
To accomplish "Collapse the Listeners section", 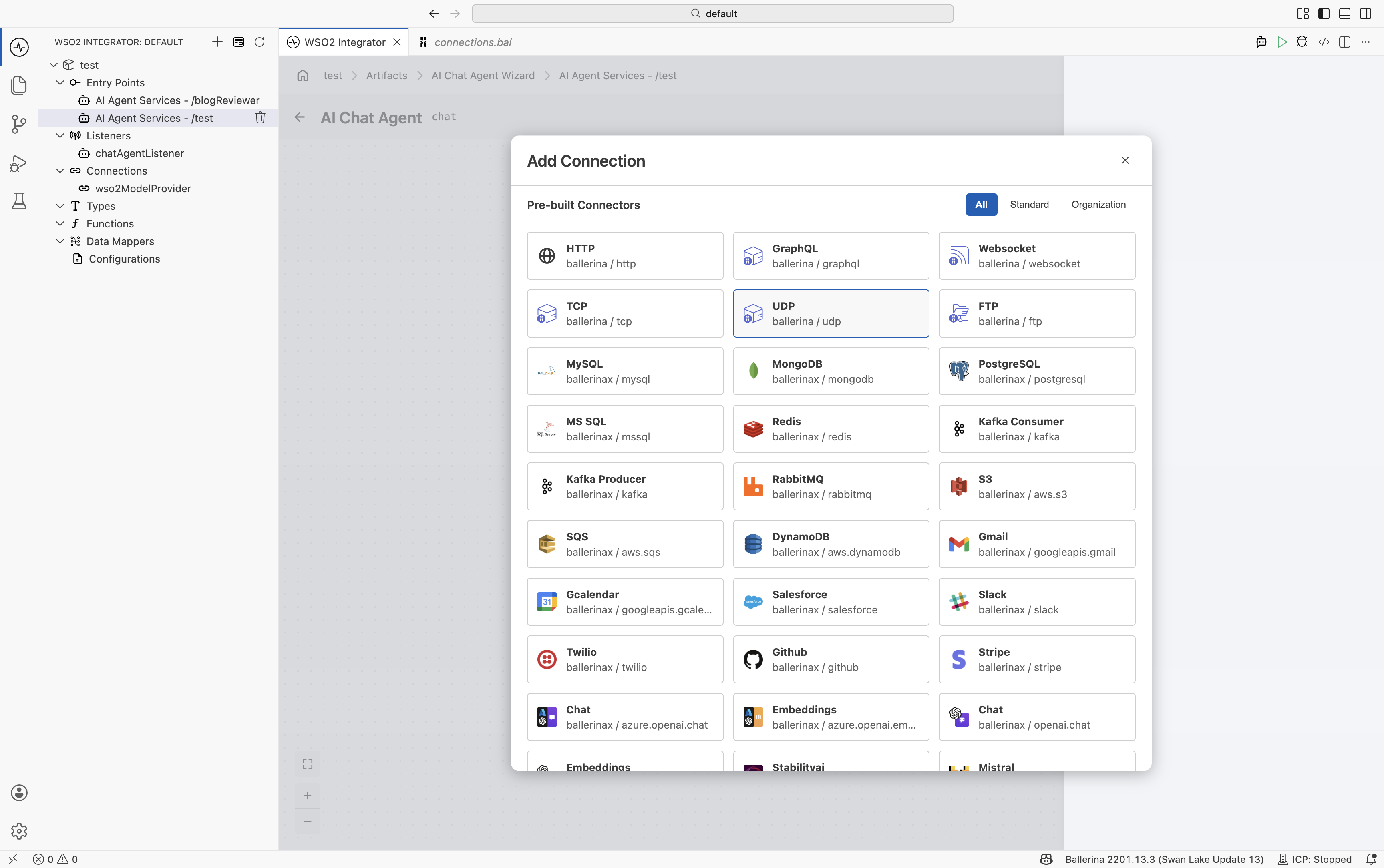I will click(x=60, y=135).
